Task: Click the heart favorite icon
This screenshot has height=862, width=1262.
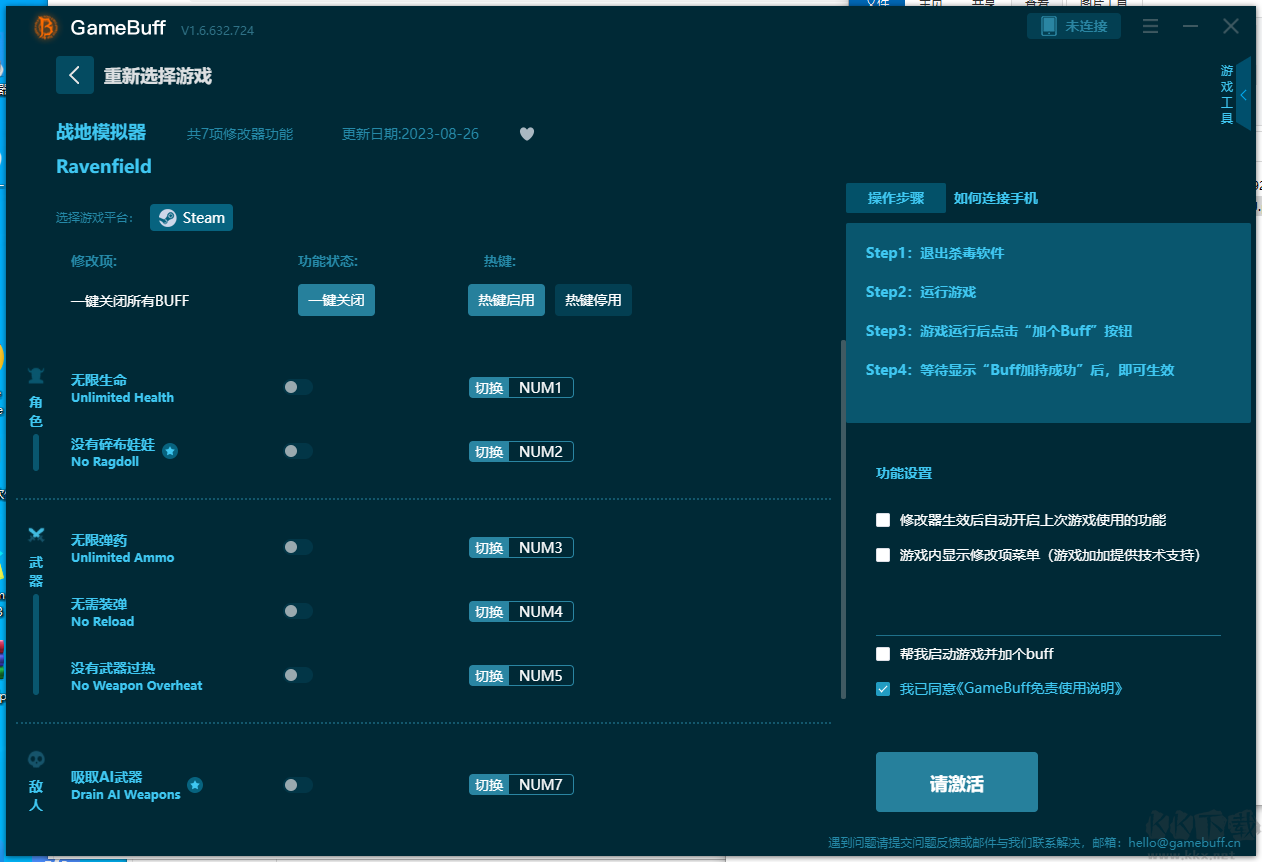Action: 527,134
